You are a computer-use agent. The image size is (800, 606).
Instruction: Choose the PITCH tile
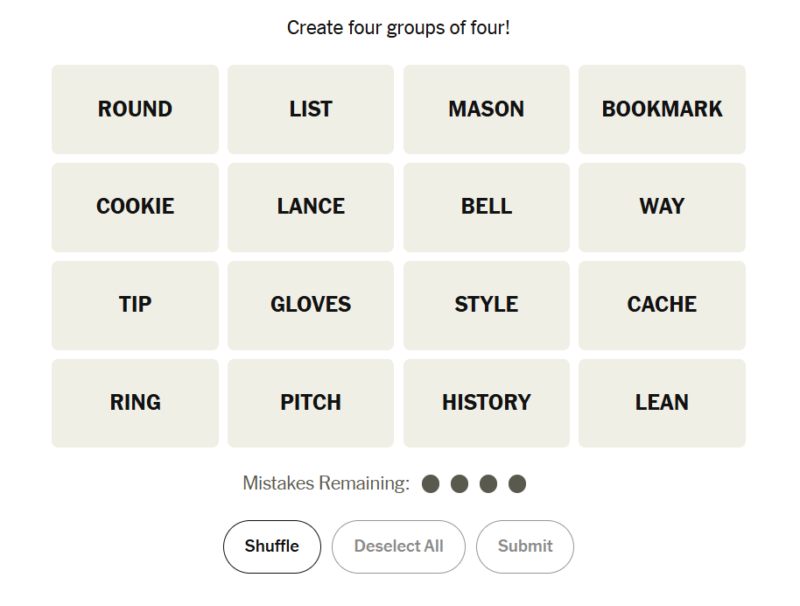tap(310, 403)
